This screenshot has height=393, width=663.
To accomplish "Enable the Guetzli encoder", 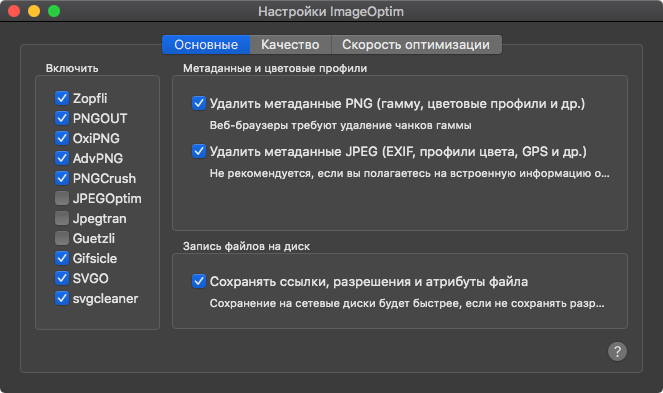I will pyautogui.click(x=62, y=238).
